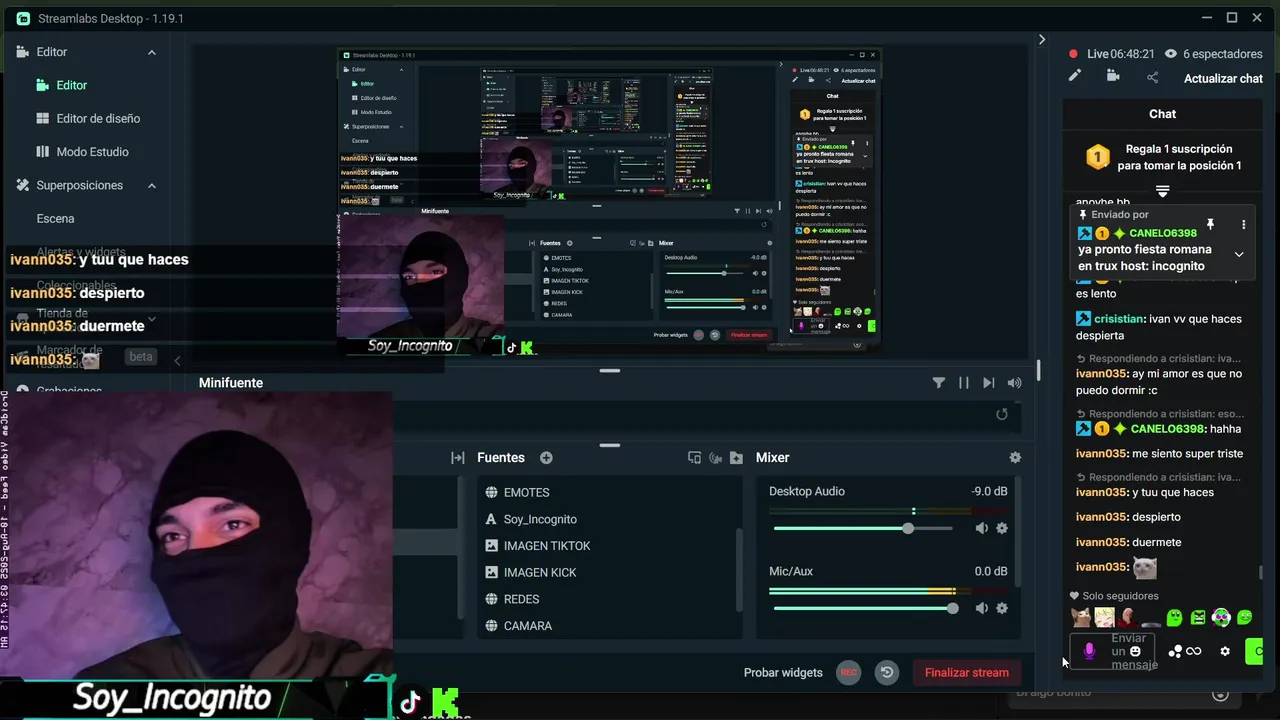Add a source folder in Fuentes
This screenshot has width=1280, height=720.
(737, 458)
